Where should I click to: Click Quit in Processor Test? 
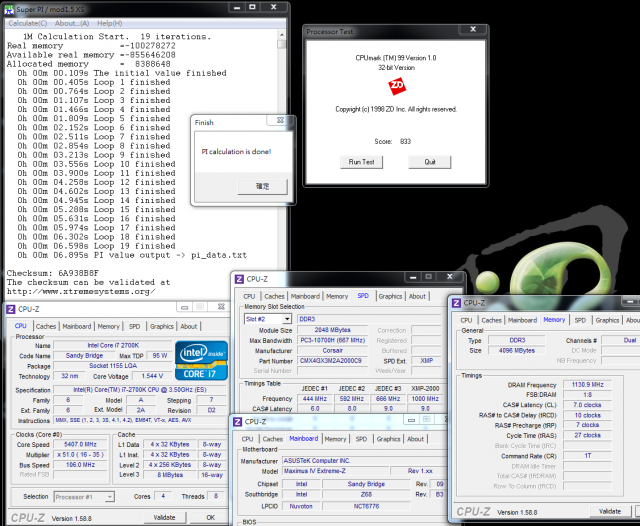(x=430, y=162)
